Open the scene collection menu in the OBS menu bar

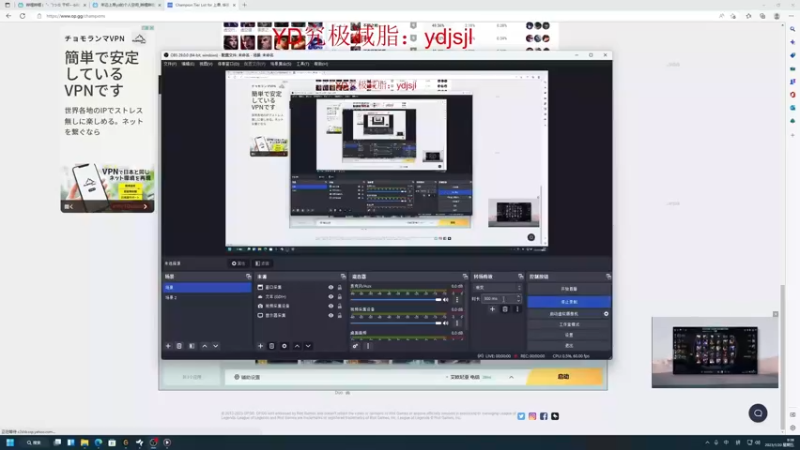pos(281,64)
